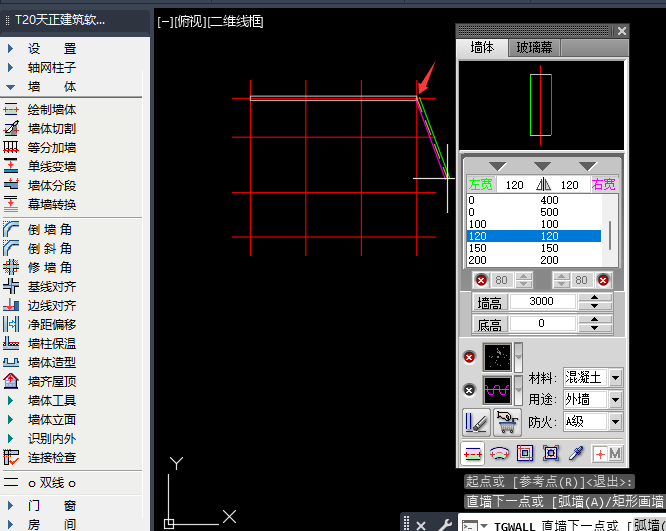Screen dimensions: 666x531
Task: Increase wall height with up arrow
Action: (595, 297)
